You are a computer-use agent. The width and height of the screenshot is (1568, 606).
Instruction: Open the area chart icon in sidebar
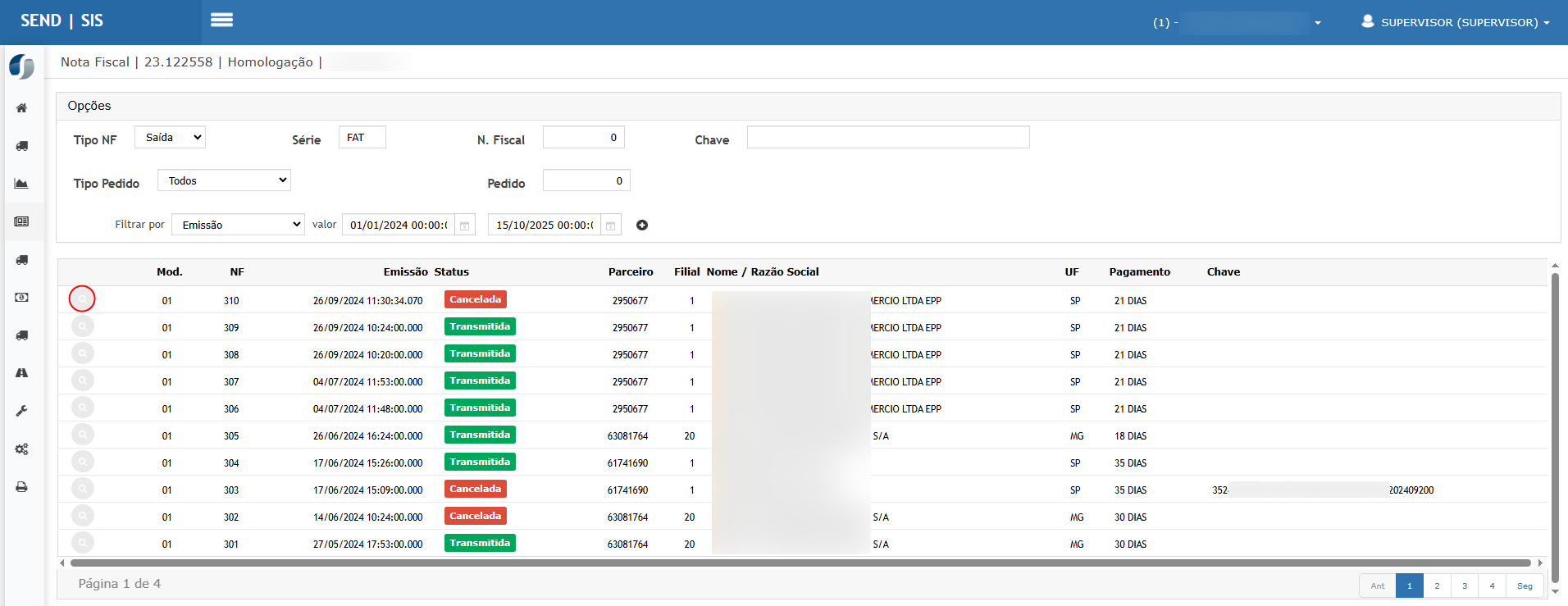[22, 184]
